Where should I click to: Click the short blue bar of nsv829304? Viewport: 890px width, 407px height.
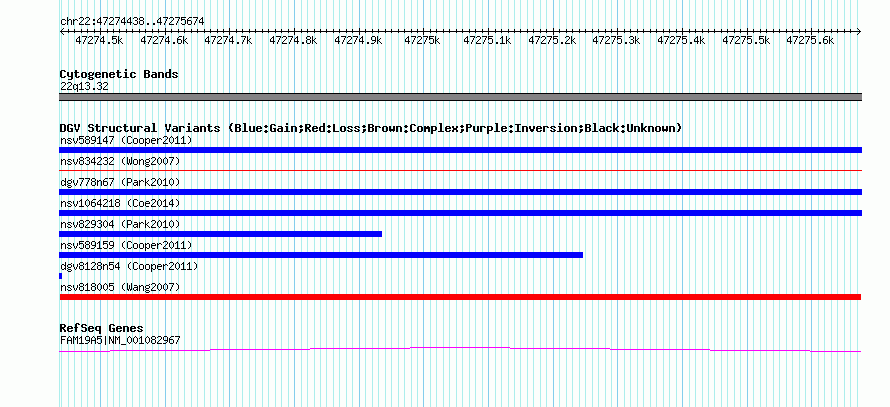tap(220, 234)
